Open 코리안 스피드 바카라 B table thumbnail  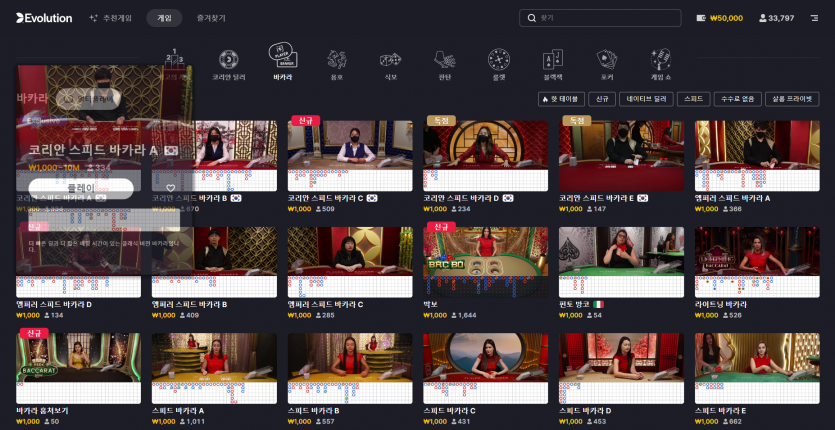coord(214,156)
